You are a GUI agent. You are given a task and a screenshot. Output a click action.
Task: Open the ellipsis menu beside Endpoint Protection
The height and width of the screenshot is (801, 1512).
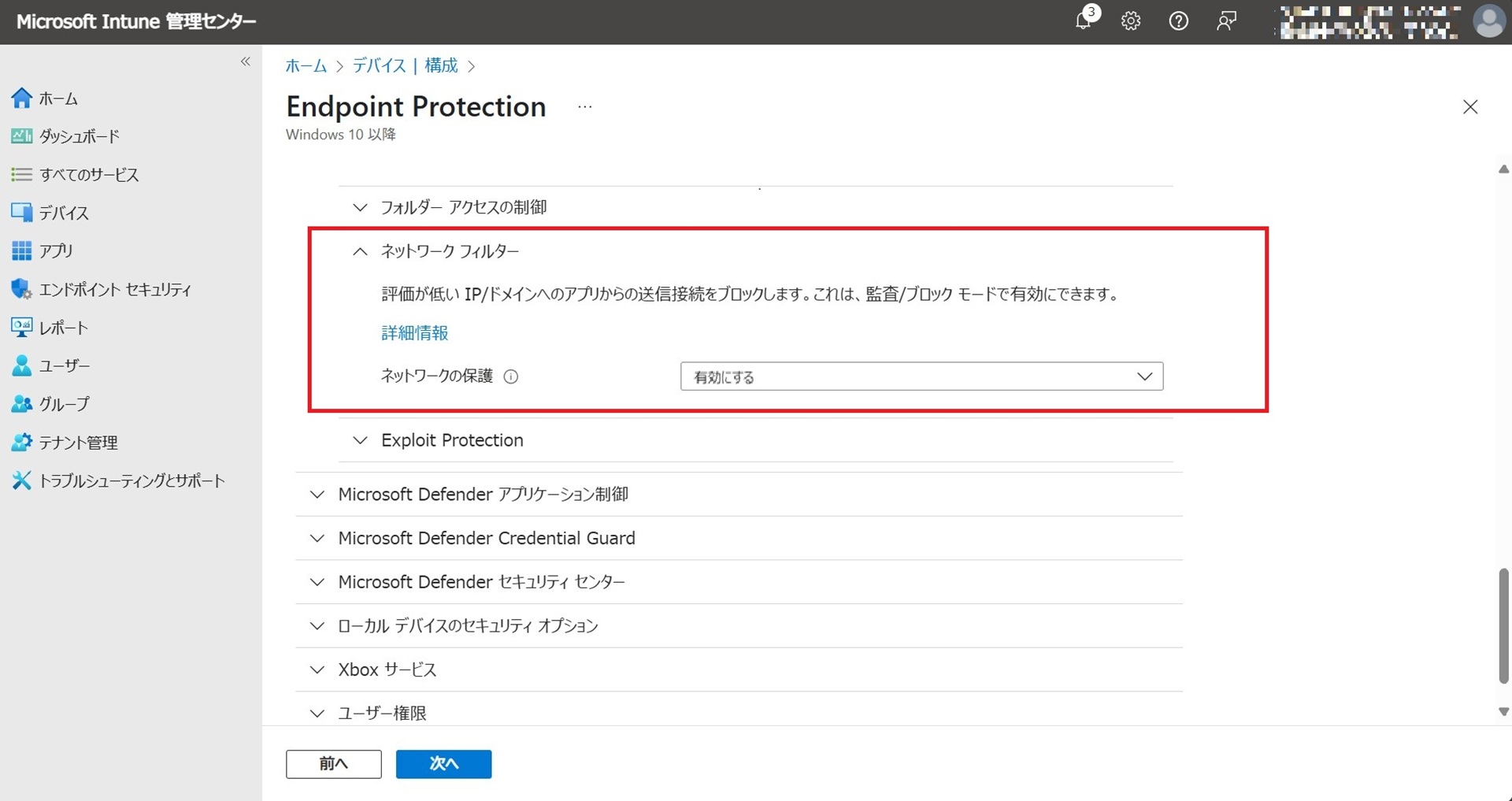584,106
